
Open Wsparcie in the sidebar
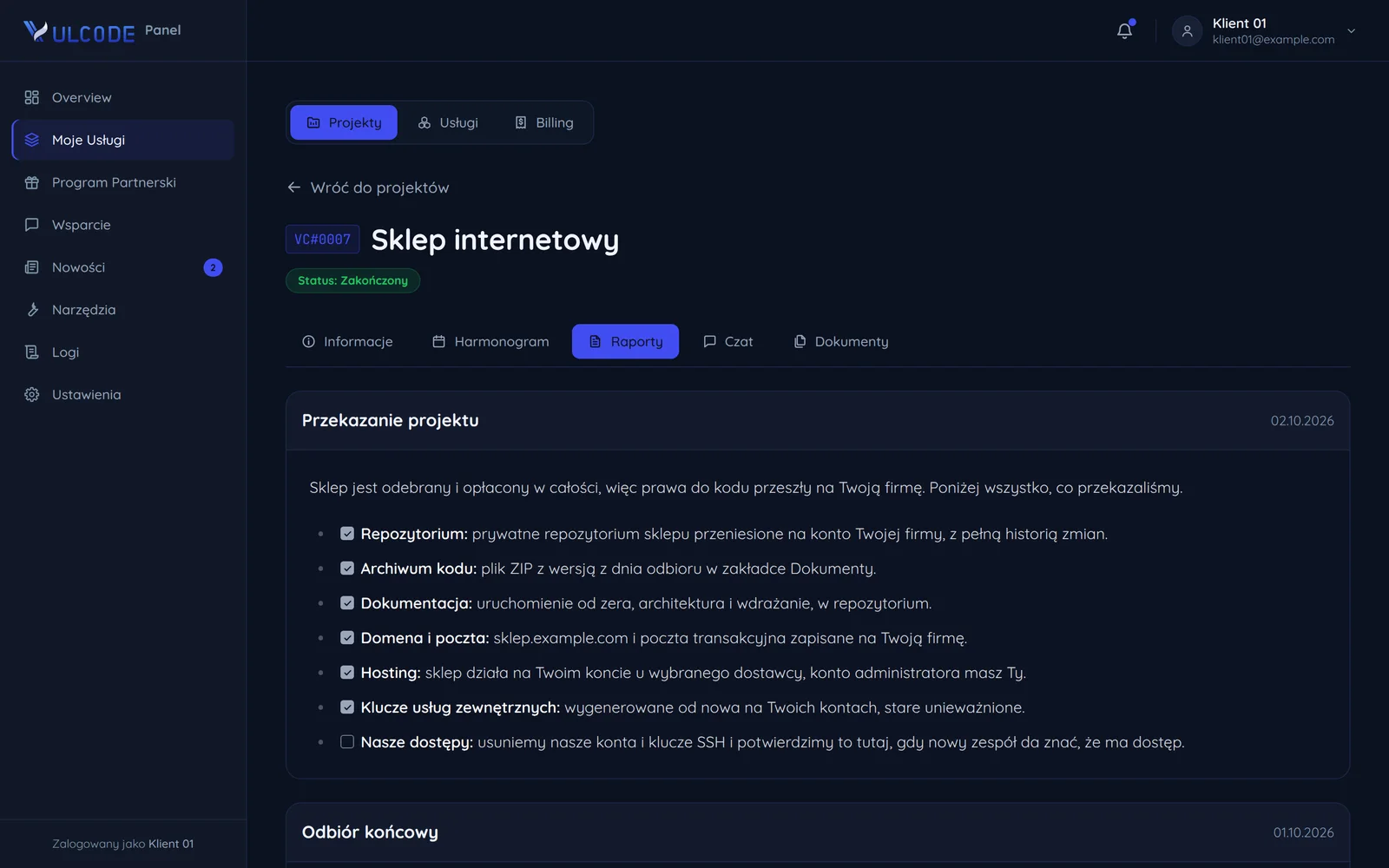(x=123, y=225)
